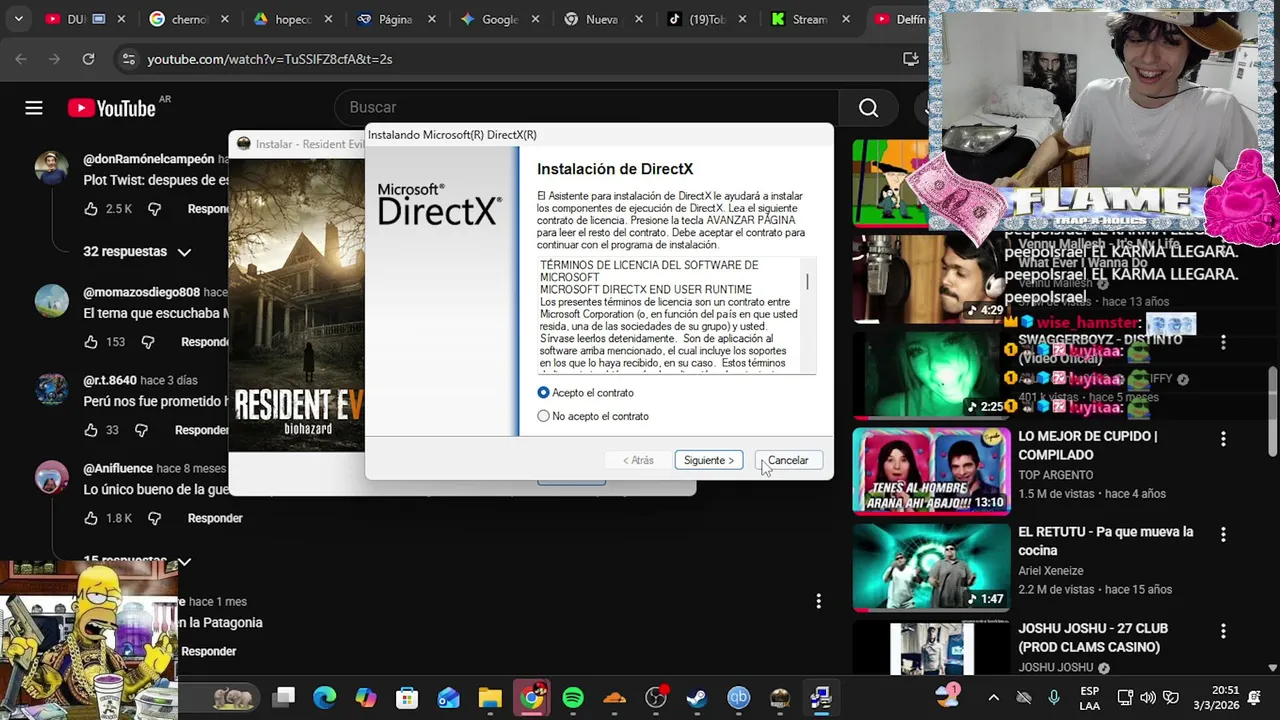
Task: Switch to the Stream Kick tab
Action: coord(812,19)
